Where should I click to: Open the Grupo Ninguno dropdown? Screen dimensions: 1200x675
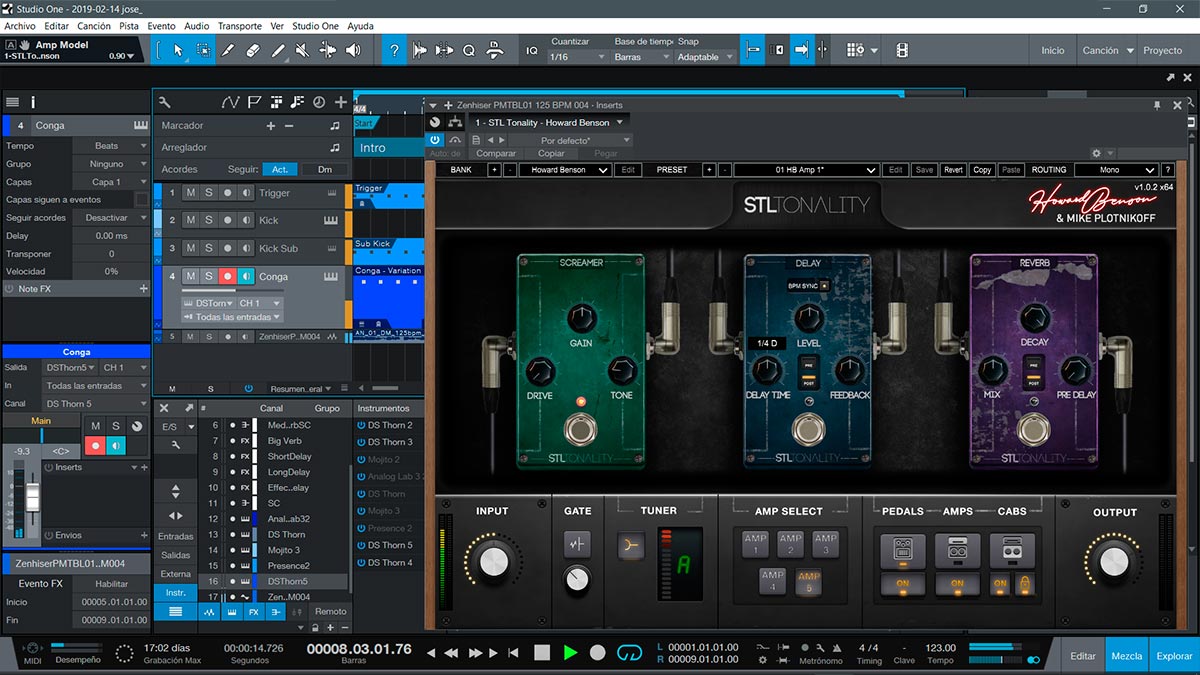[111, 164]
